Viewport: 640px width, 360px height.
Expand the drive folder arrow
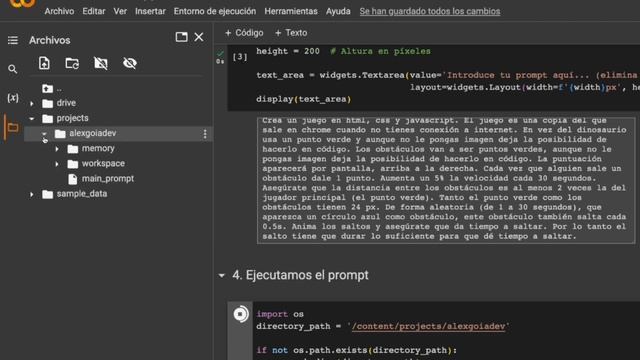tap(32, 103)
